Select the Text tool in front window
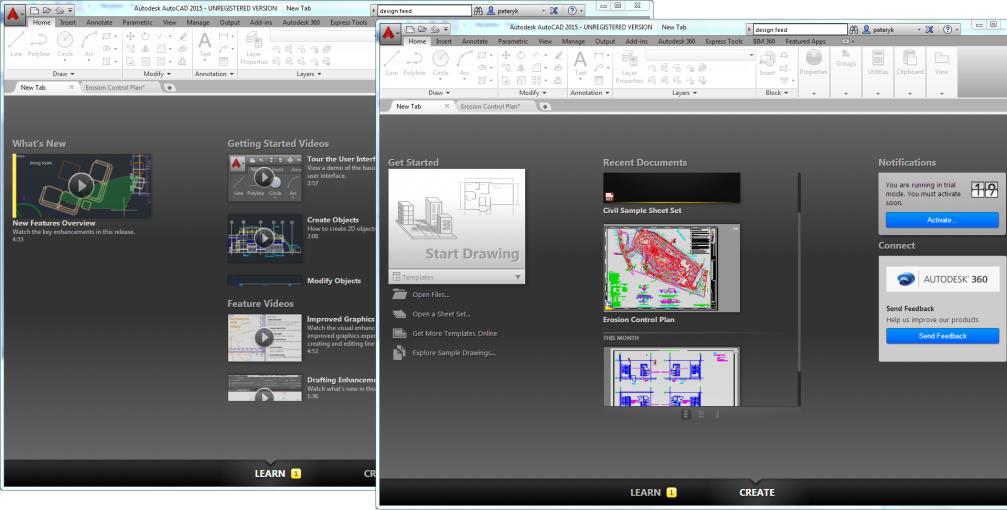 580,63
